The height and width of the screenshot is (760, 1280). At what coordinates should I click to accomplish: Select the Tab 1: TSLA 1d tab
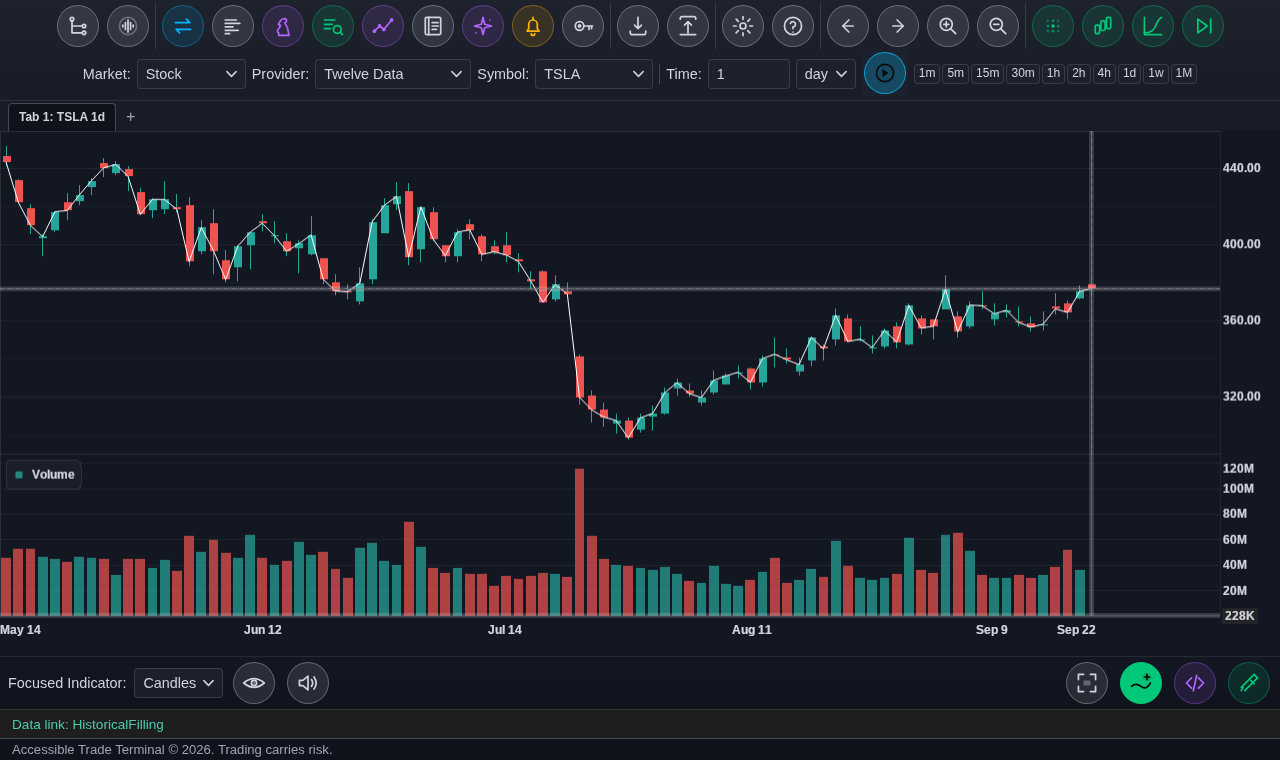[62, 117]
